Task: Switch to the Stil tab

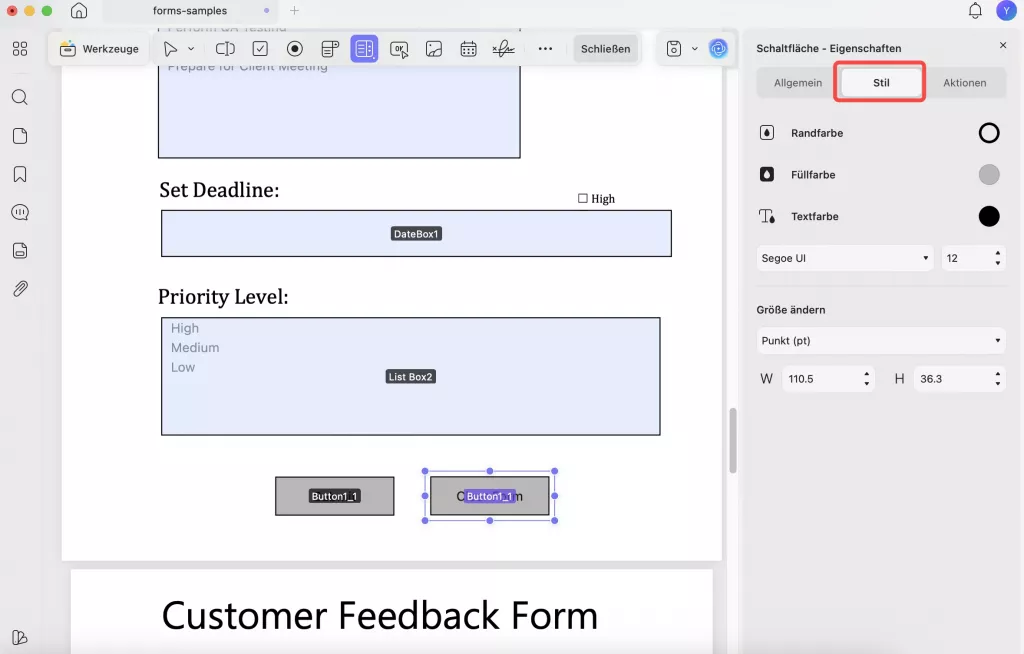Action: [881, 83]
